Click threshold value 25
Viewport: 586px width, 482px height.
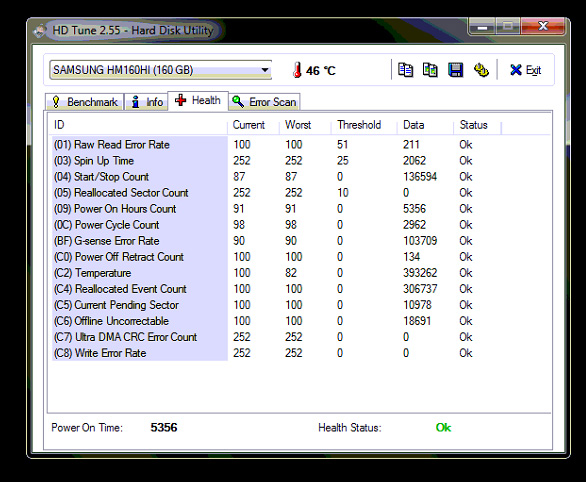(x=342, y=161)
